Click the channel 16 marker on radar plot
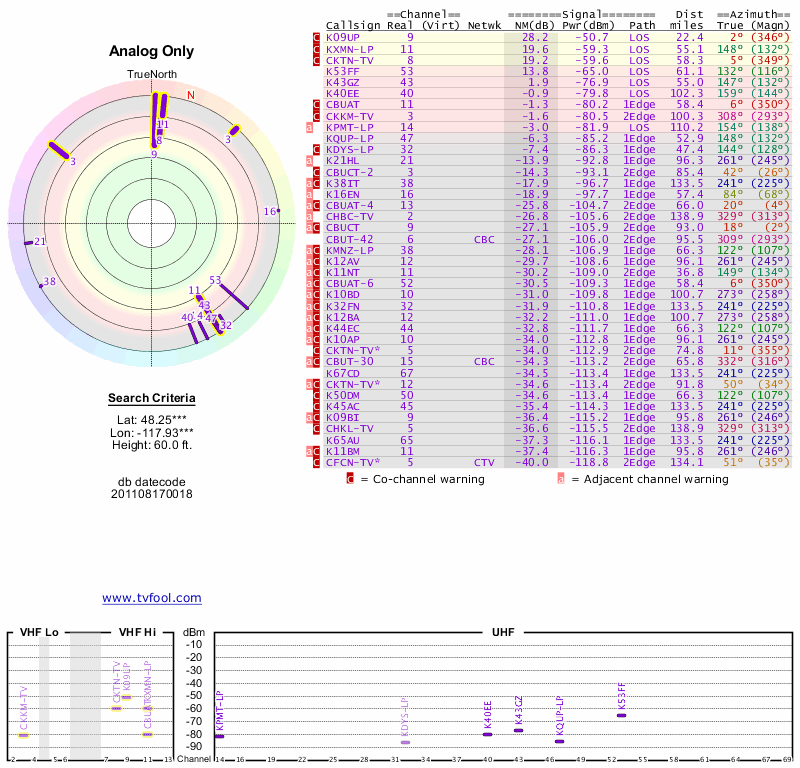Image resolution: width=800 pixels, height=768 pixels. (x=279, y=211)
